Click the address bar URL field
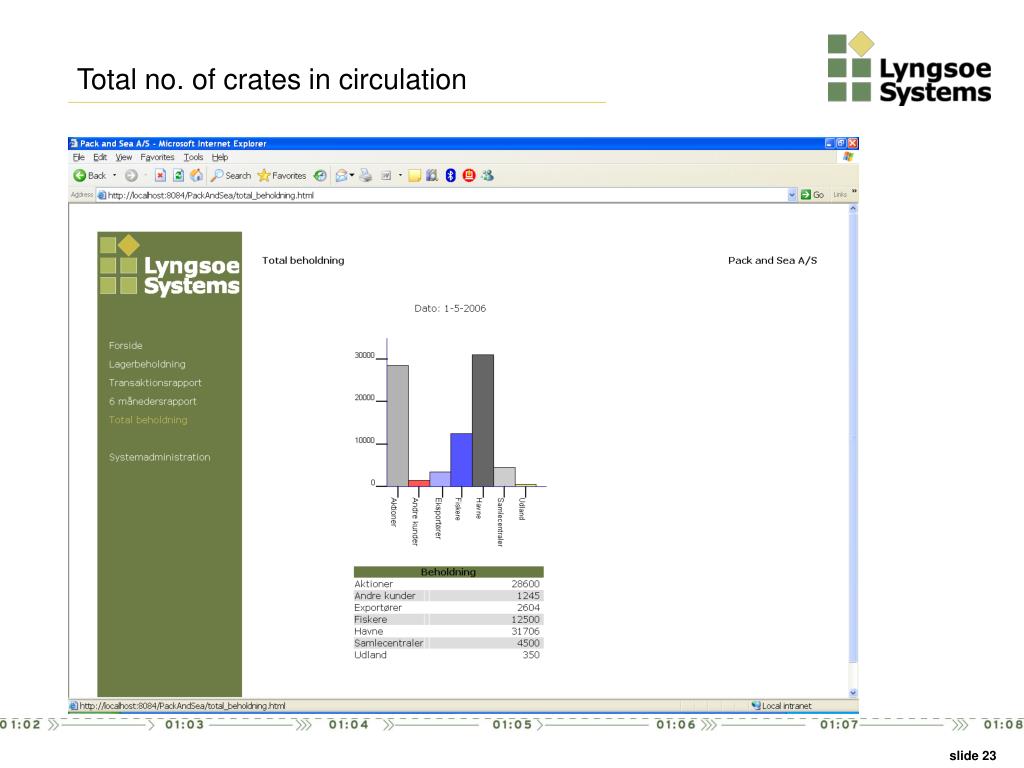1024x768 pixels. point(440,195)
